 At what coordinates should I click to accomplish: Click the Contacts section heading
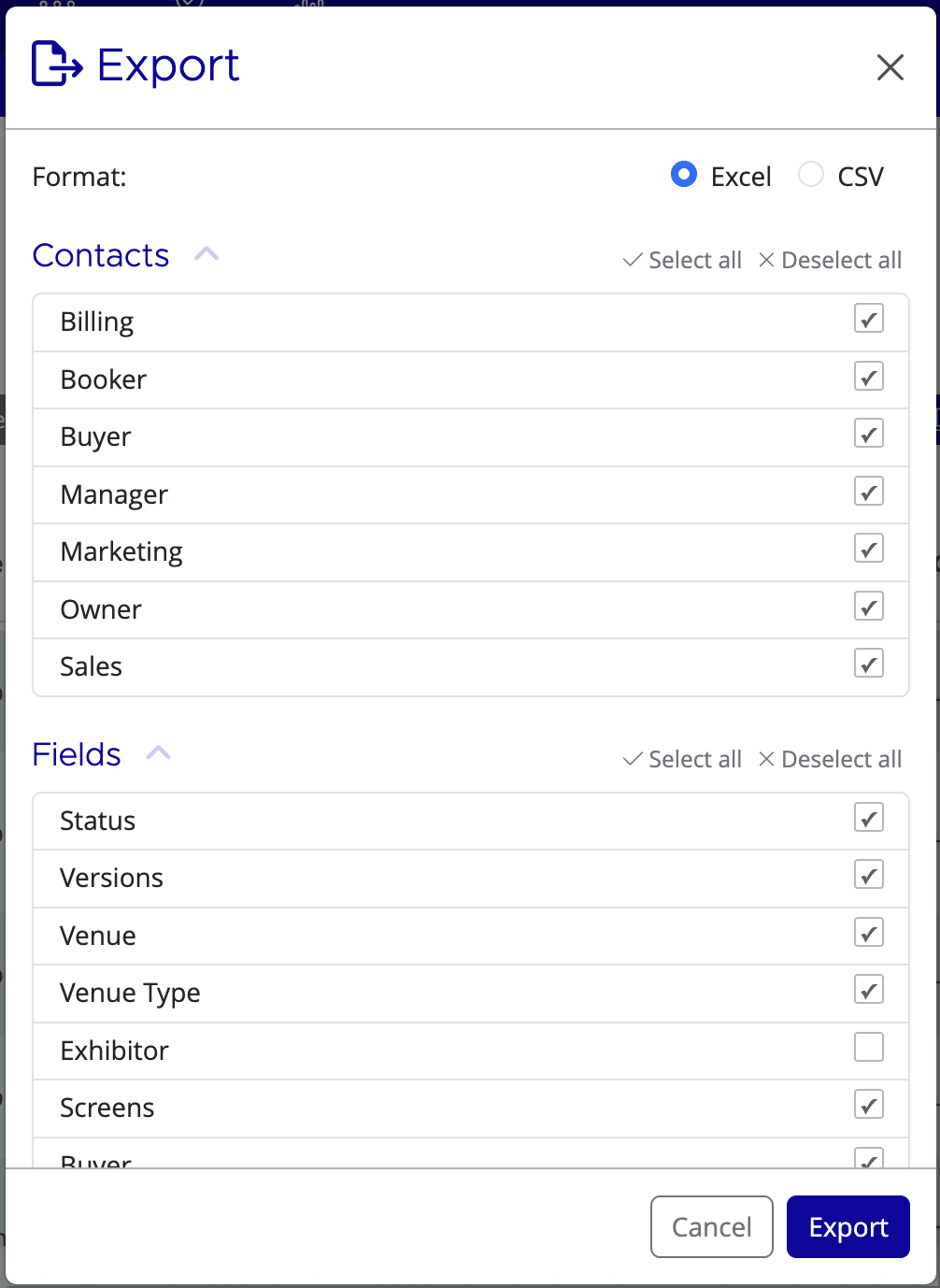coord(100,255)
